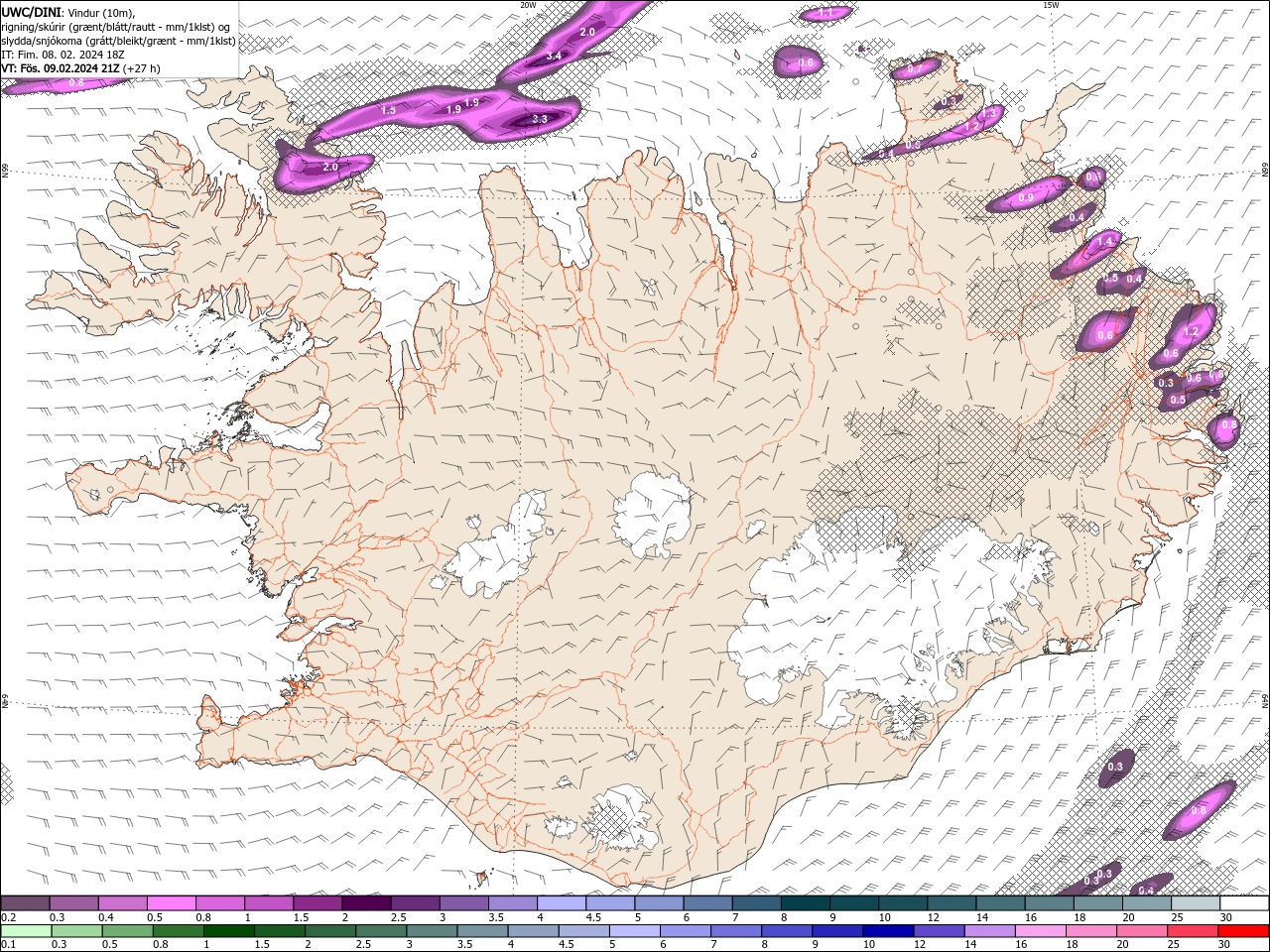This screenshot has height=952, width=1270.
Task: Pick the light pink 16 swatch in the lower scale
Action: [1039, 931]
